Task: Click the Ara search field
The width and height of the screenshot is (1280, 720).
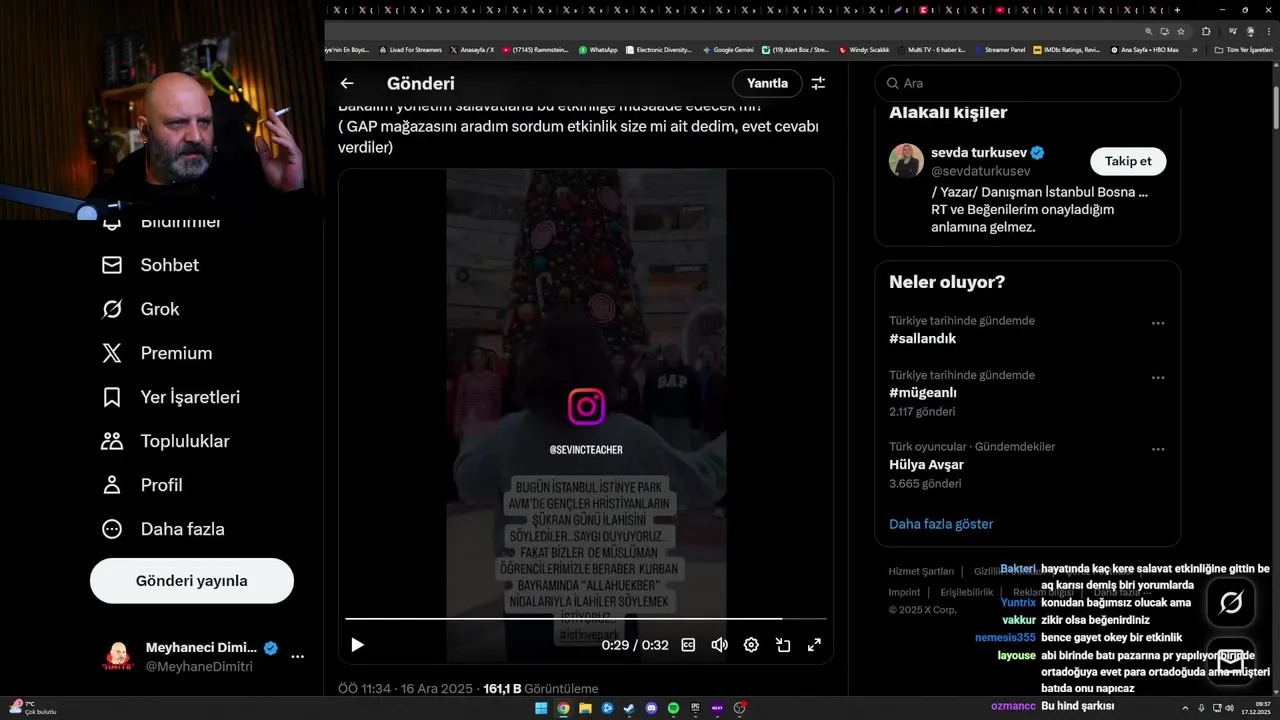Action: (x=1028, y=83)
